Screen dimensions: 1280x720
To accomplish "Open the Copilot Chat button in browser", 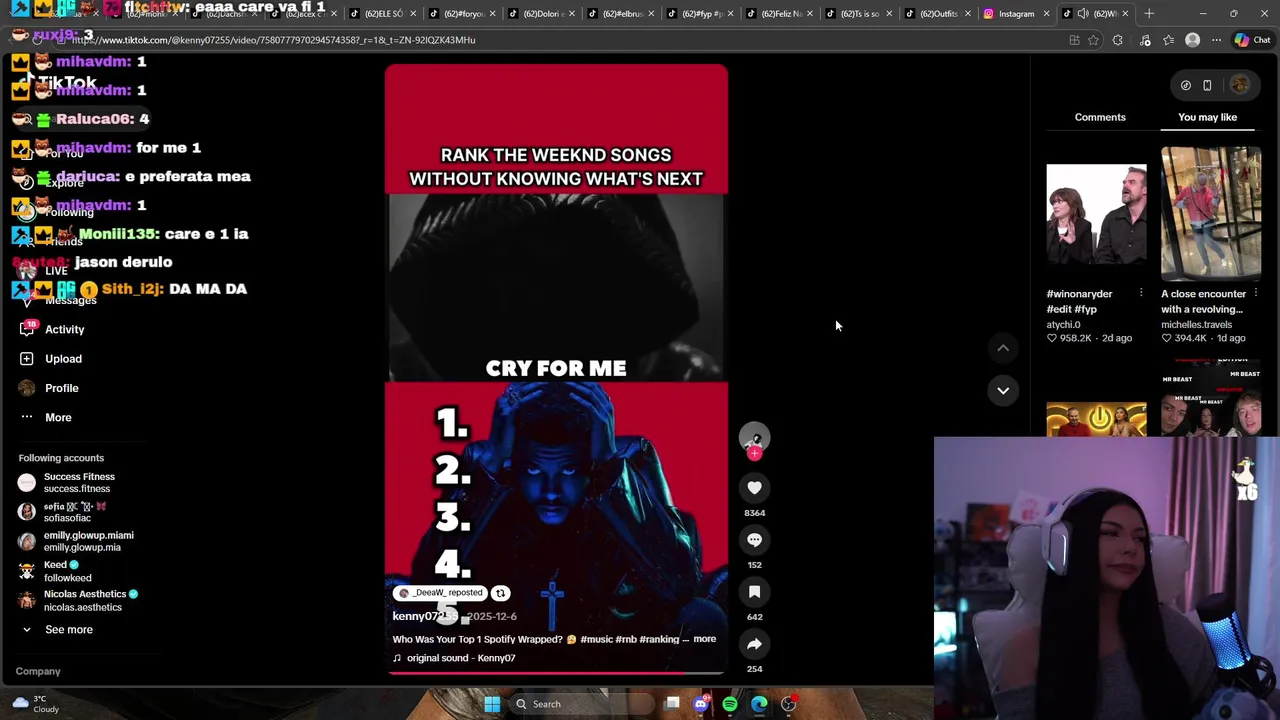I will [1251, 40].
